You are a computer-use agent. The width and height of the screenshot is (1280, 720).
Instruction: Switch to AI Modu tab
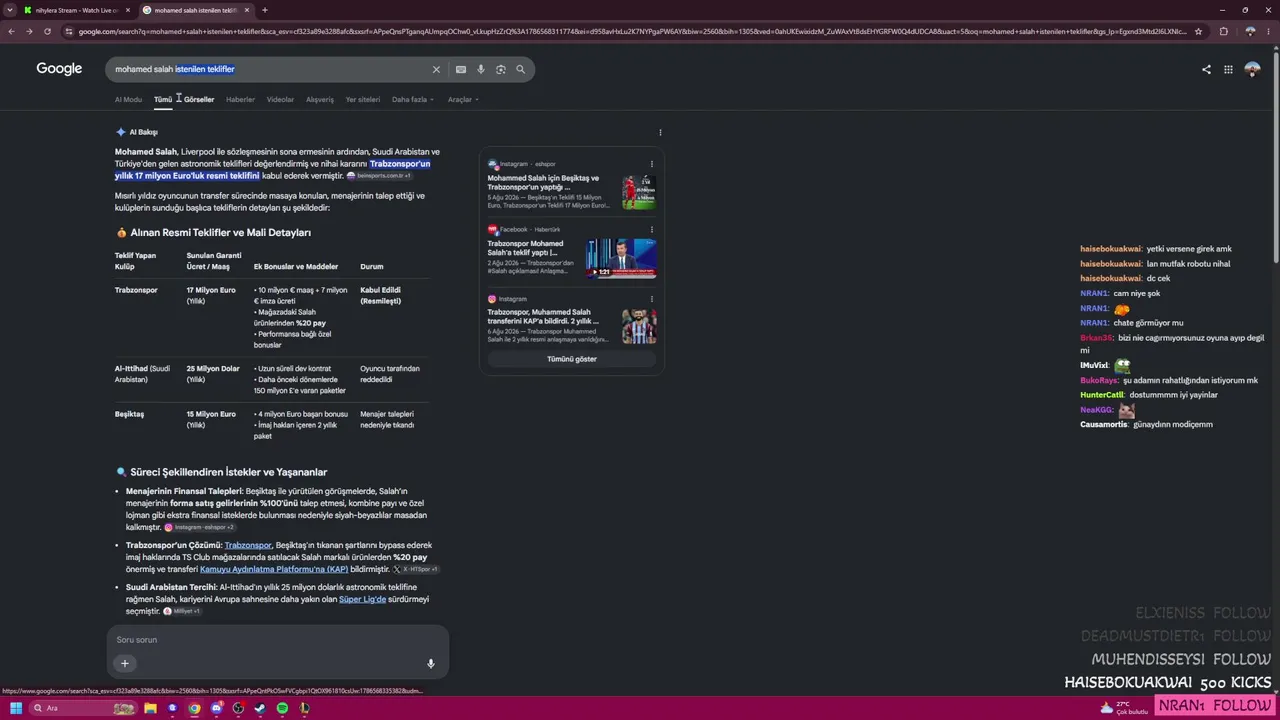tap(128, 100)
